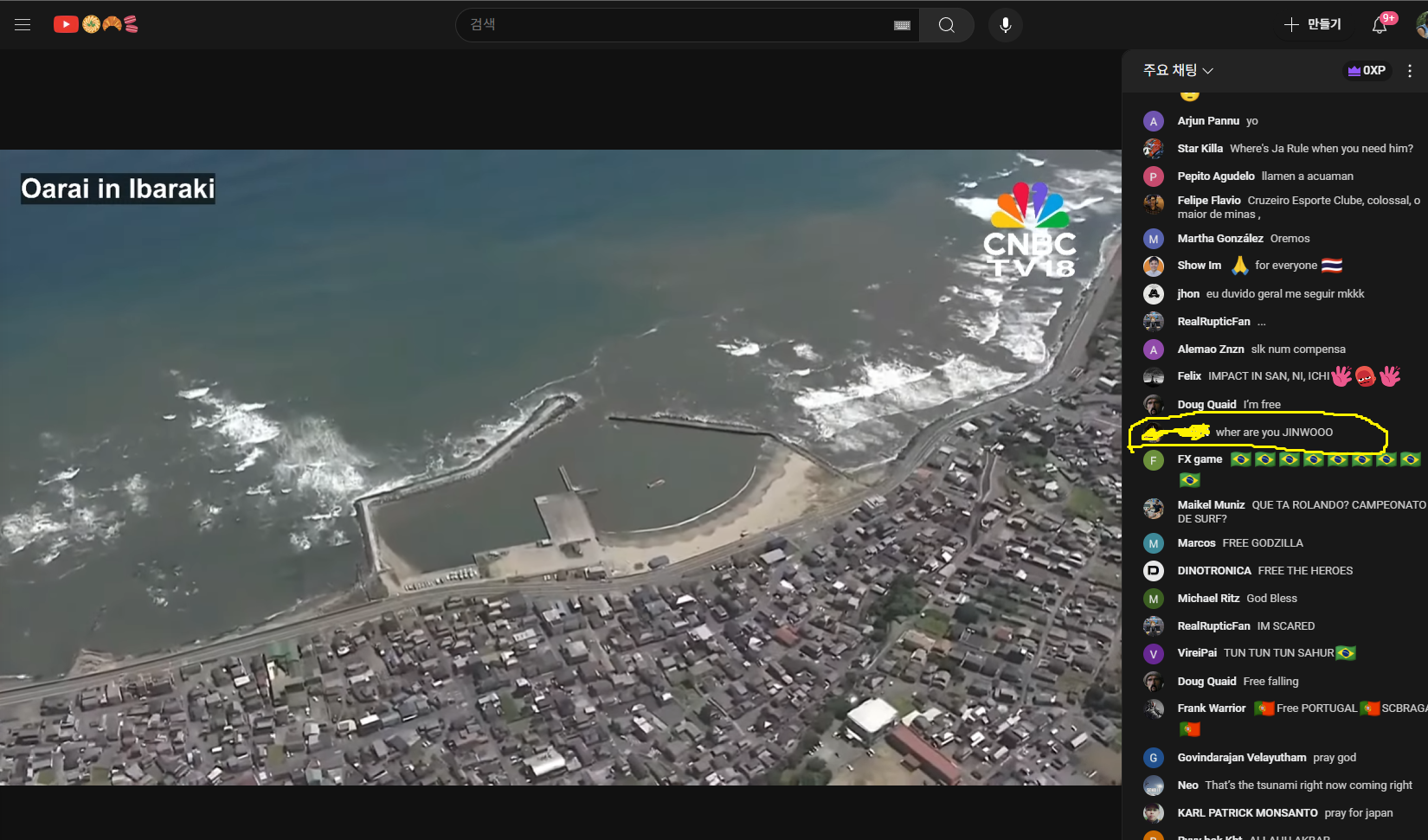Go to YouTube home via logo
The width and height of the screenshot is (1428, 840).
pos(95,24)
